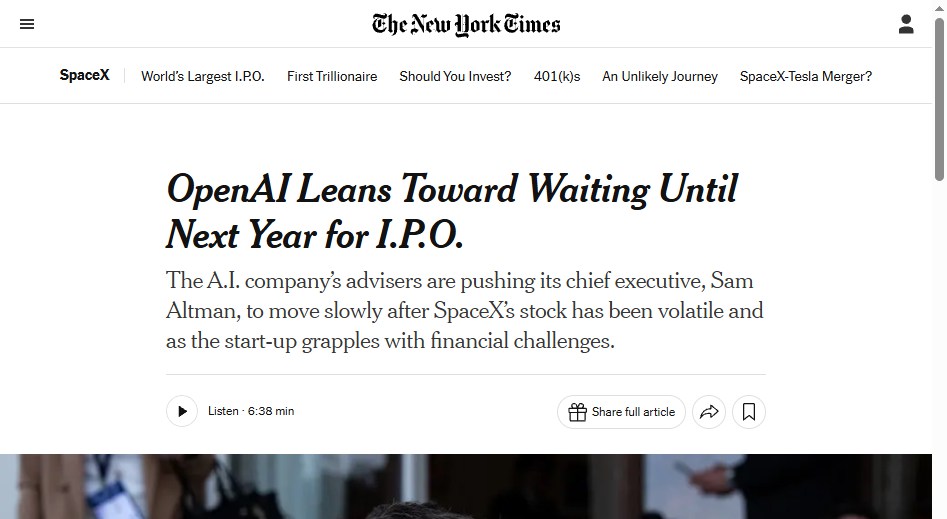Click the gift icon in Share full article
The width and height of the screenshot is (947, 519).
coord(577,412)
